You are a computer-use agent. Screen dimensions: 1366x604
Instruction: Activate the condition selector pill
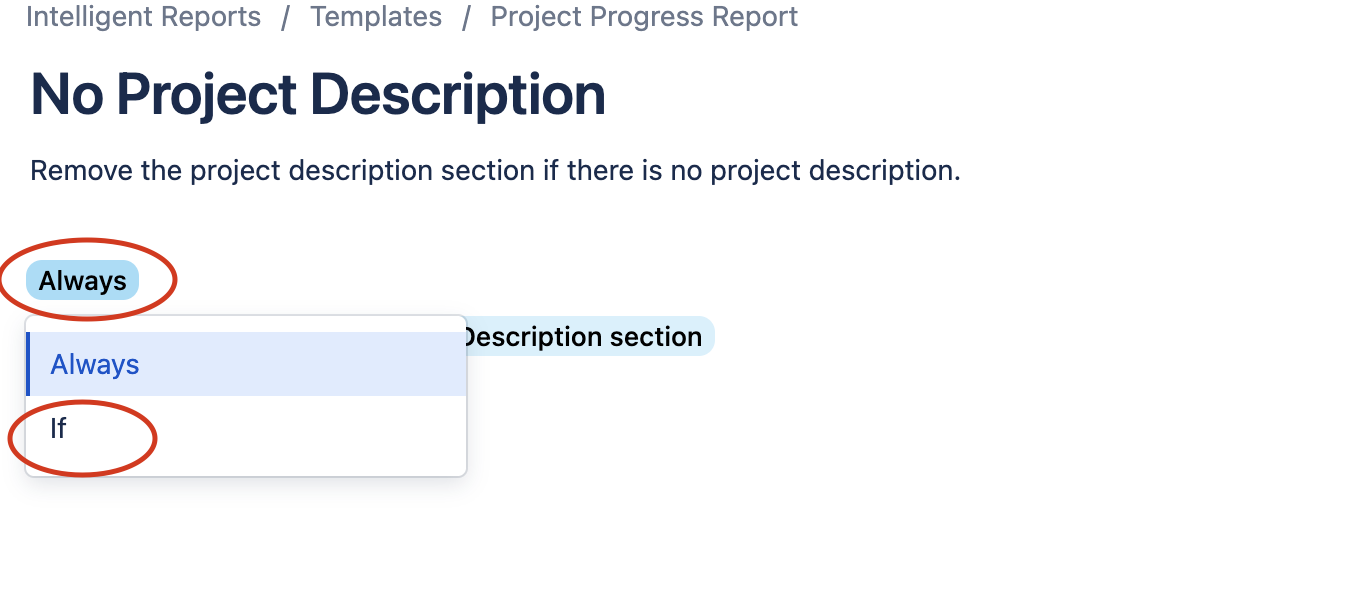82,280
